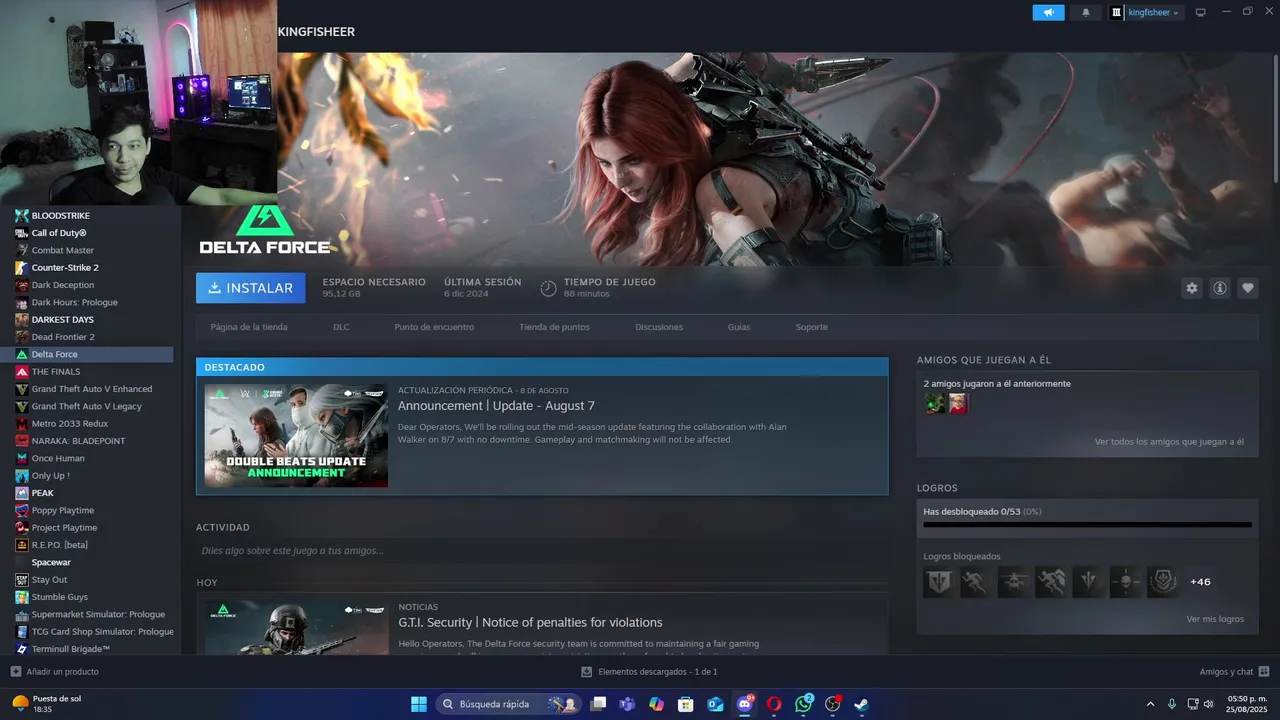Click the plus icon beside Añadir un producto

click(15, 672)
